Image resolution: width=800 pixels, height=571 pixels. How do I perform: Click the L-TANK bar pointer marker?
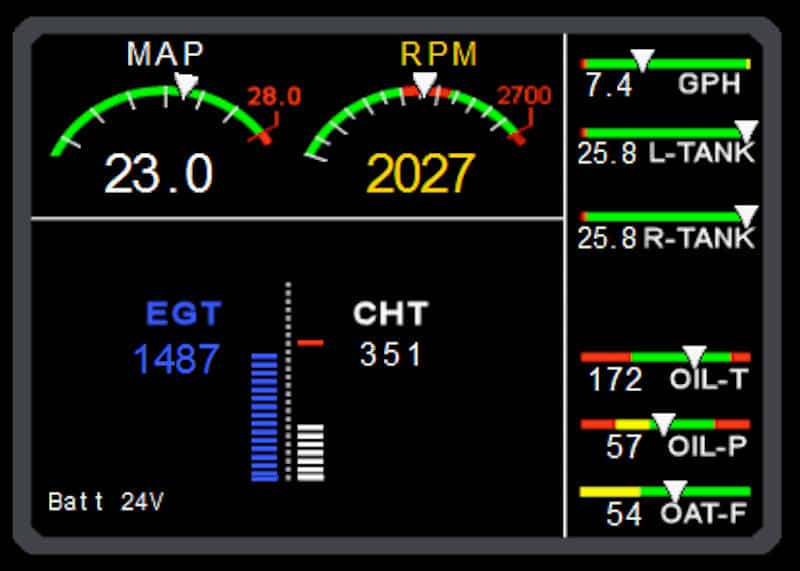[x=746, y=131]
